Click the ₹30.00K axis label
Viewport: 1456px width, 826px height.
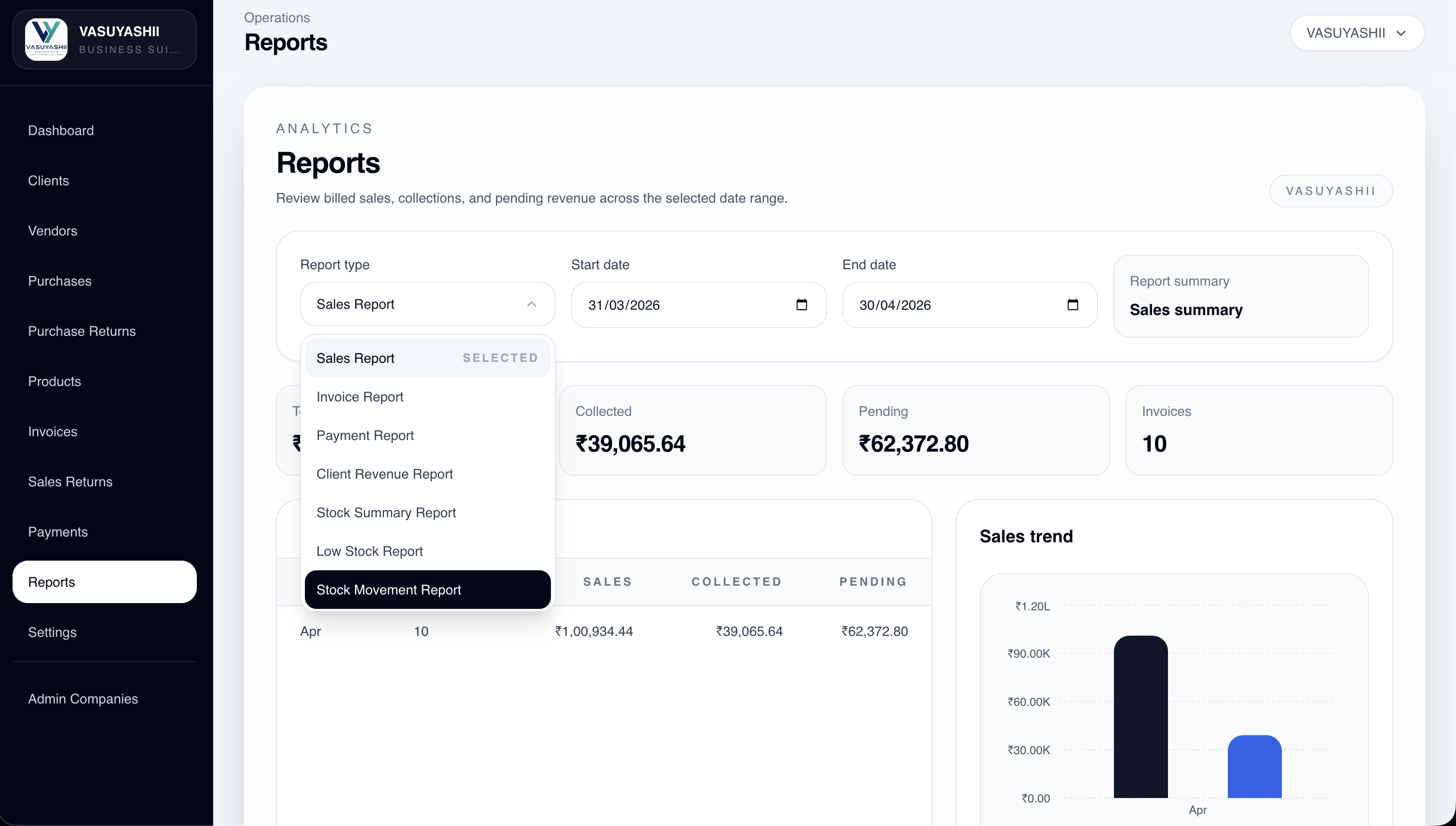point(1029,750)
